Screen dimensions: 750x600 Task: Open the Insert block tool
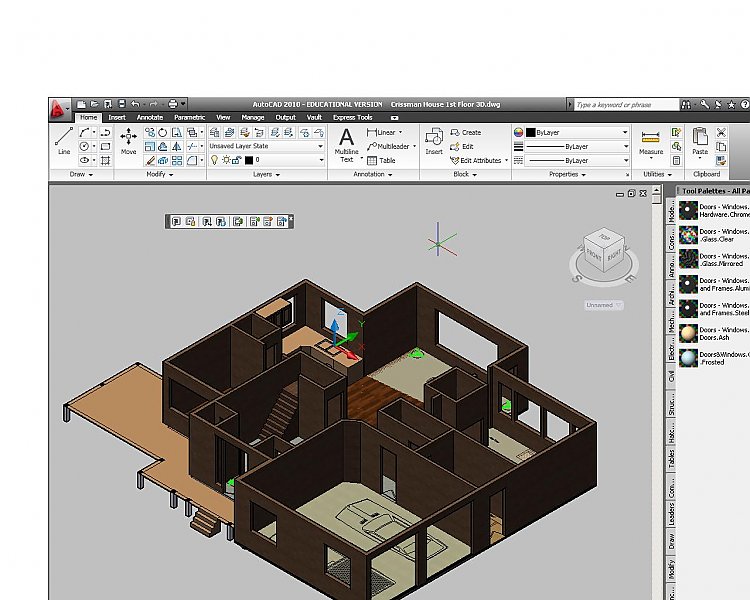click(434, 140)
